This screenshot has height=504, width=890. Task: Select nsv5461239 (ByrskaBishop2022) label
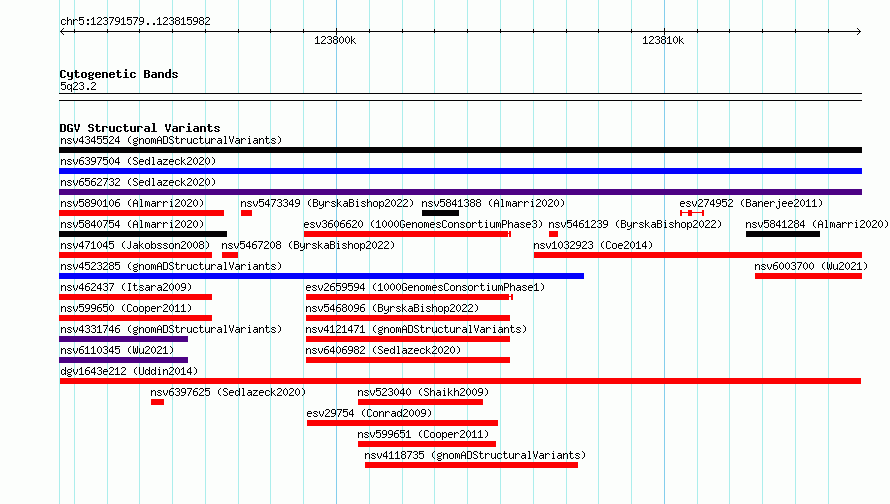pyautogui.click(x=635, y=224)
